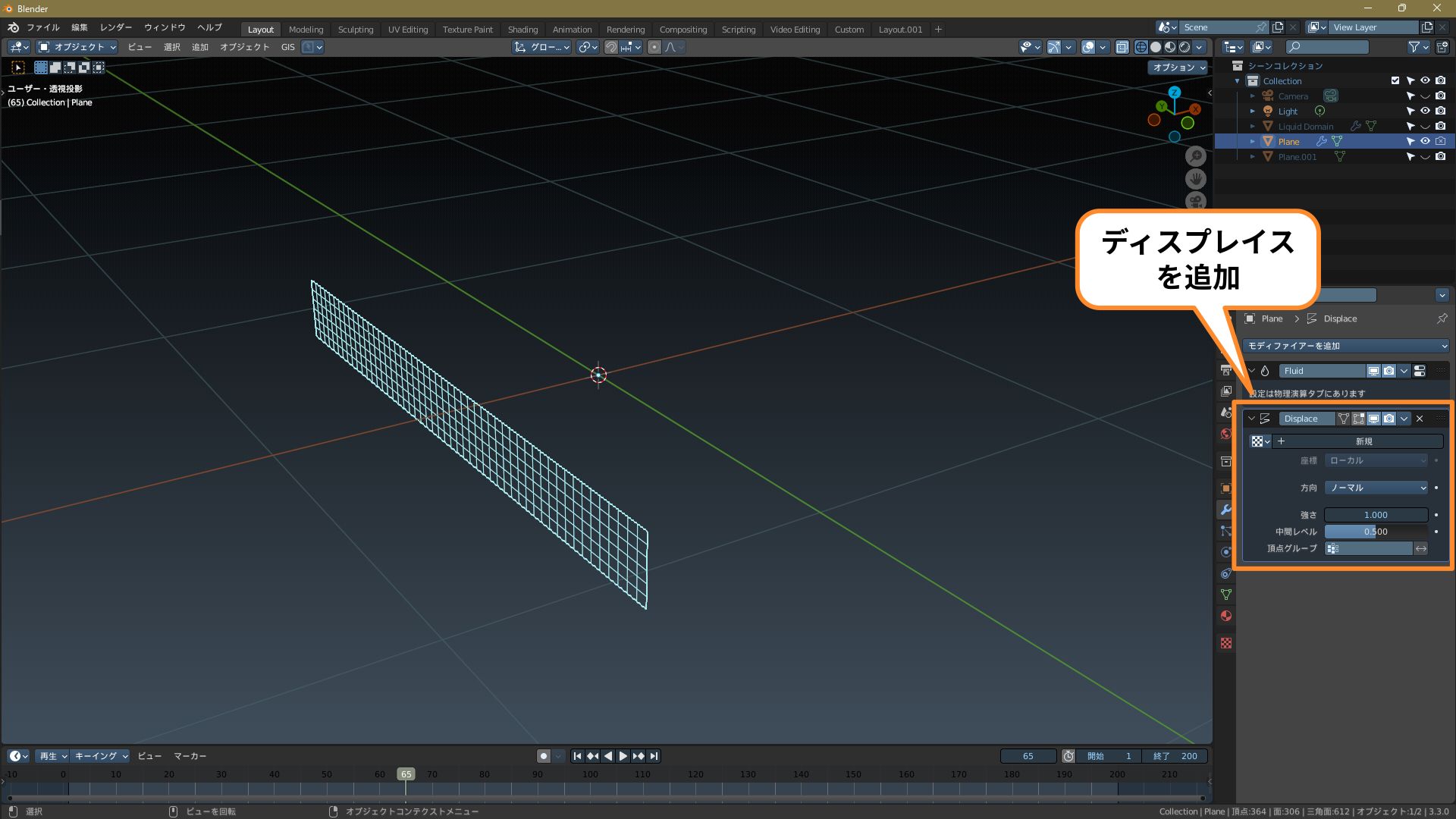Jump to timeline end frame button
The image size is (1456, 819).
654,756
